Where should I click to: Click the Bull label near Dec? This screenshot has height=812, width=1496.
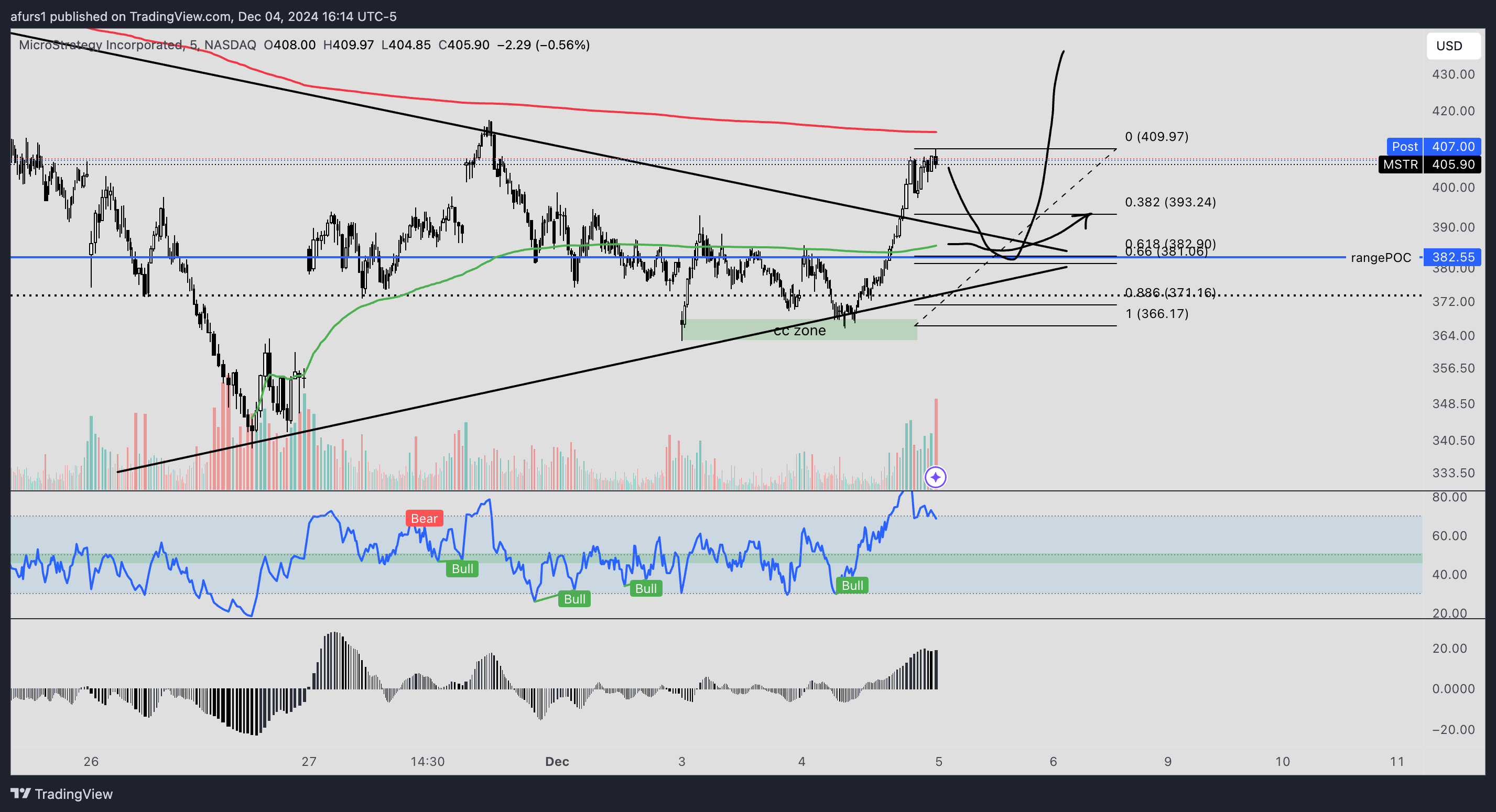pos(574,598)
